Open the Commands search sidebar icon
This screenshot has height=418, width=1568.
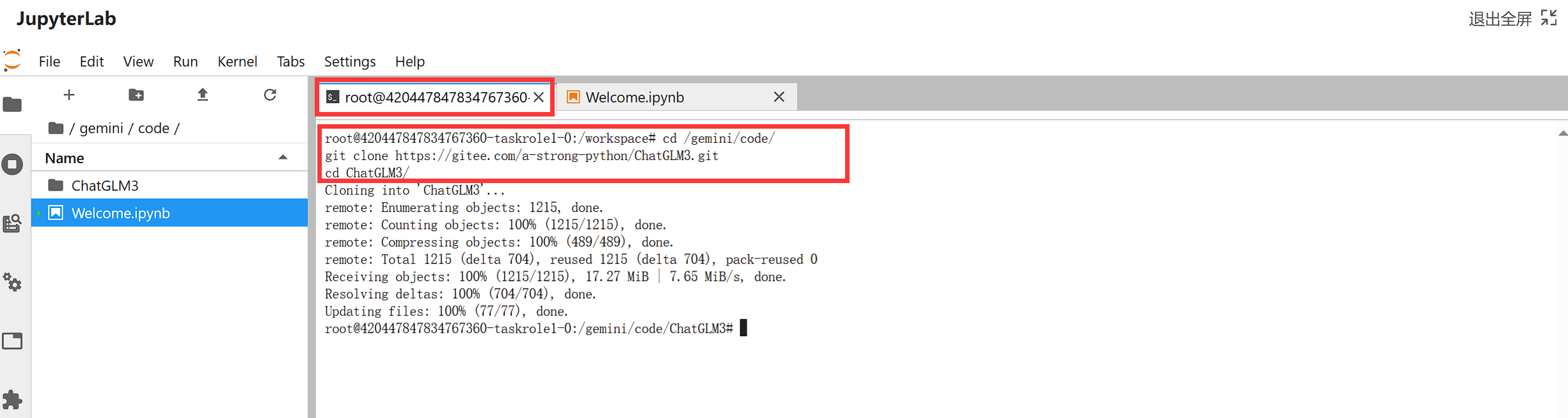[12, 223]
